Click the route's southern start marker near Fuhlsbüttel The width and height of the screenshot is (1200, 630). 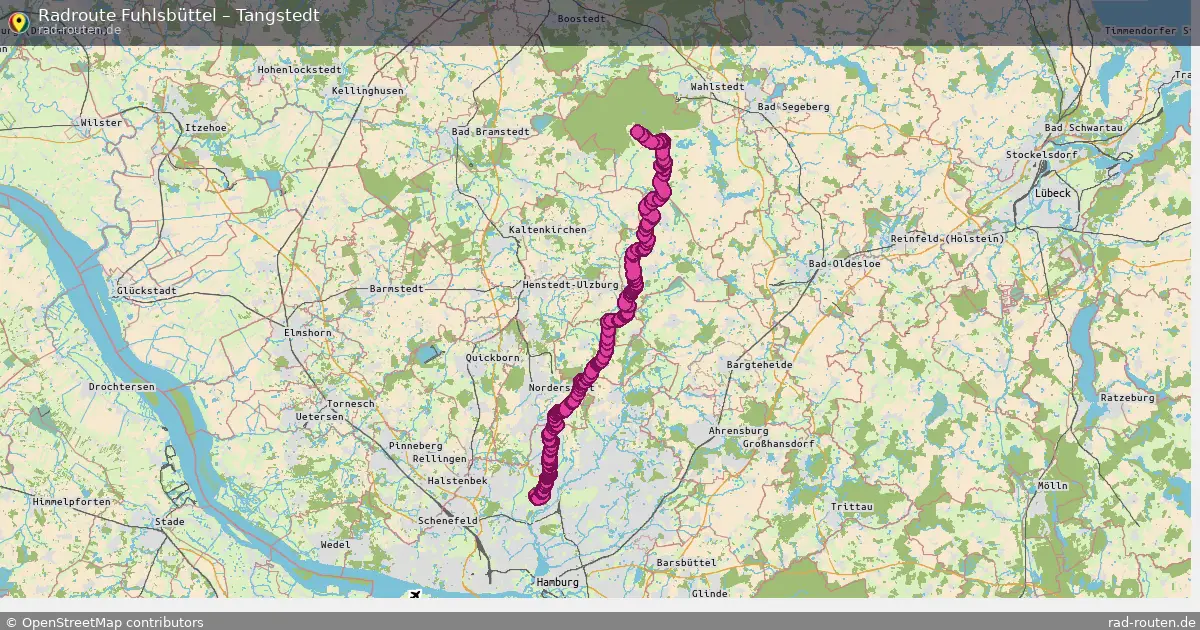pos(536,497)
